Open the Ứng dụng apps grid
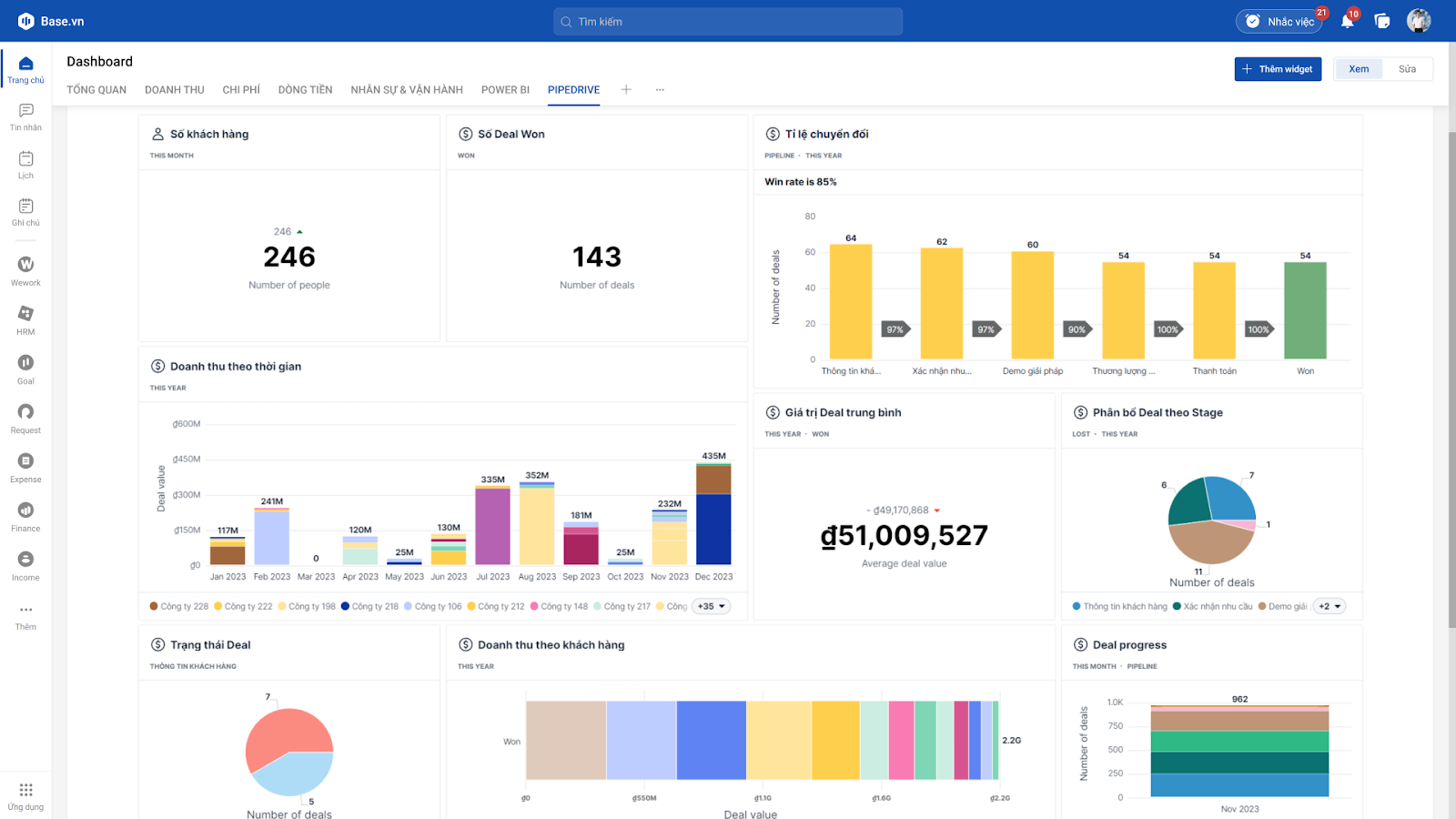The width and height of the screenshot is (1456, 819). coord(25,795)
